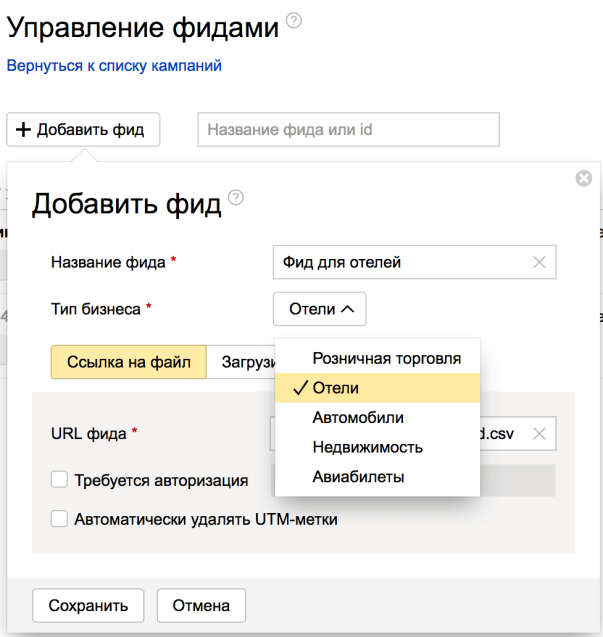Cancel with Отмена button
Image resolution: width=603 pixels, height=637 pixels.
[202, 605]
